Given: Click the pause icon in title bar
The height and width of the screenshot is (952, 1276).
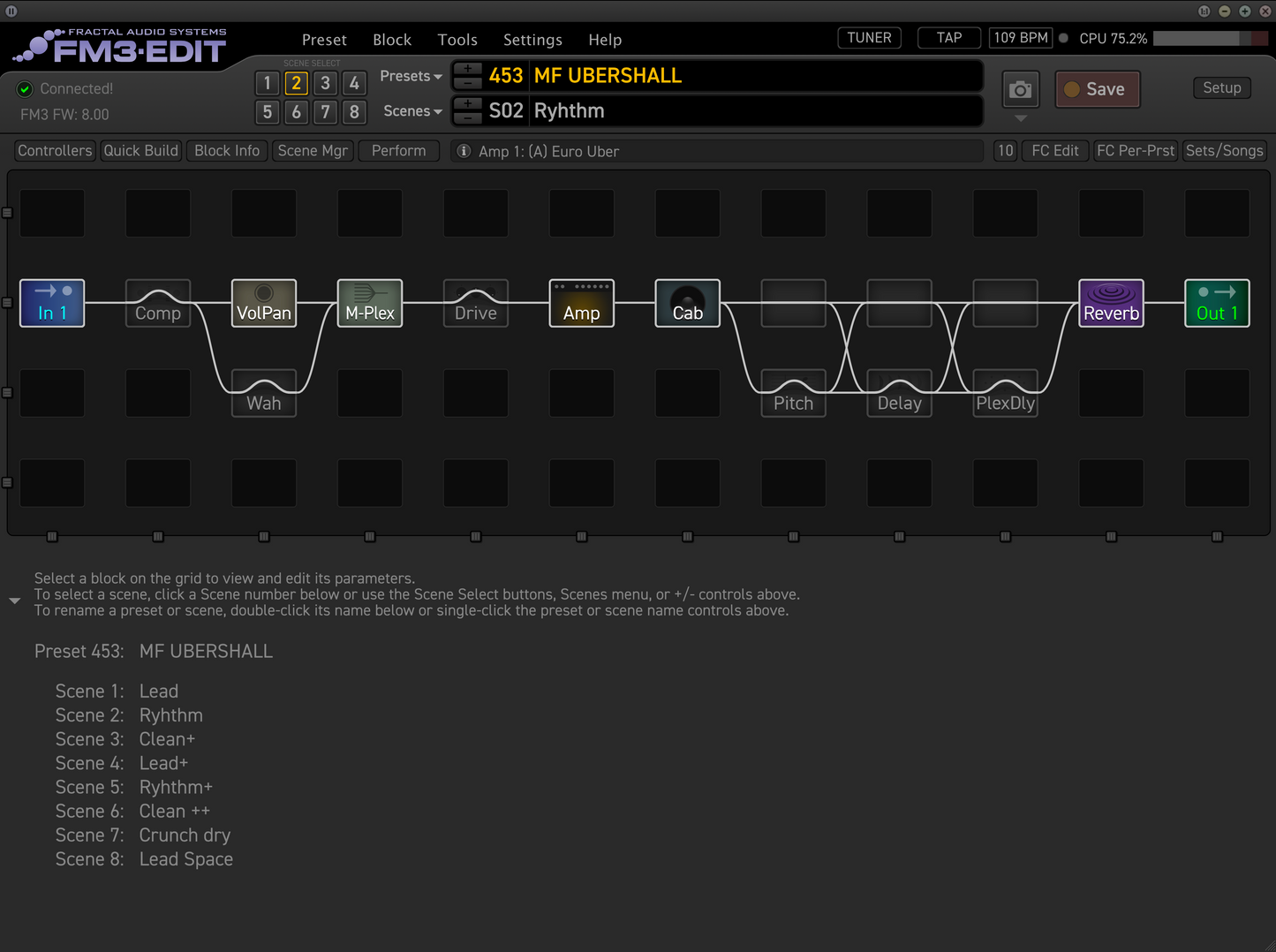Looking at the screenshot, I should coord(11,11).
